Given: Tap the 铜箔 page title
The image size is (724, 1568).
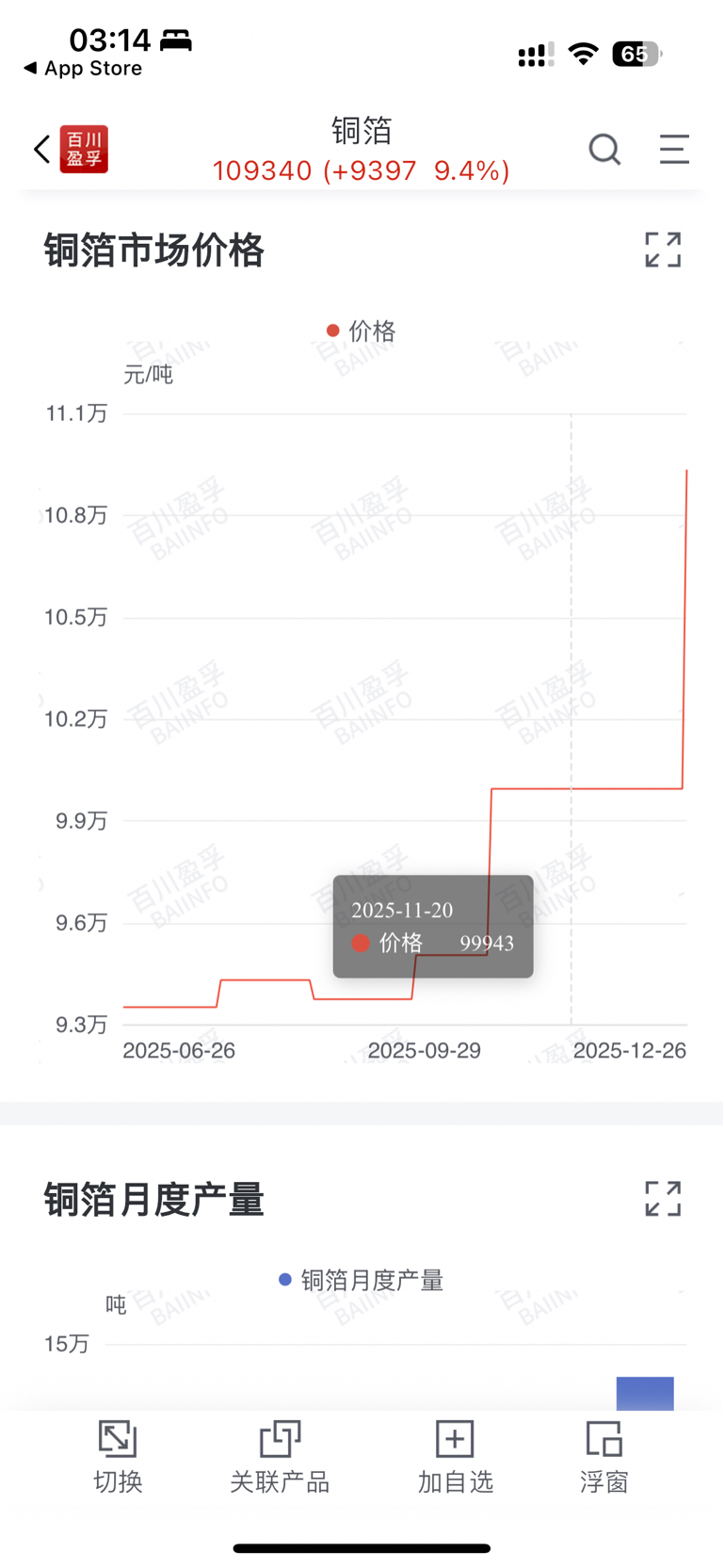Looking at the screenshot, I should (362, 130).
